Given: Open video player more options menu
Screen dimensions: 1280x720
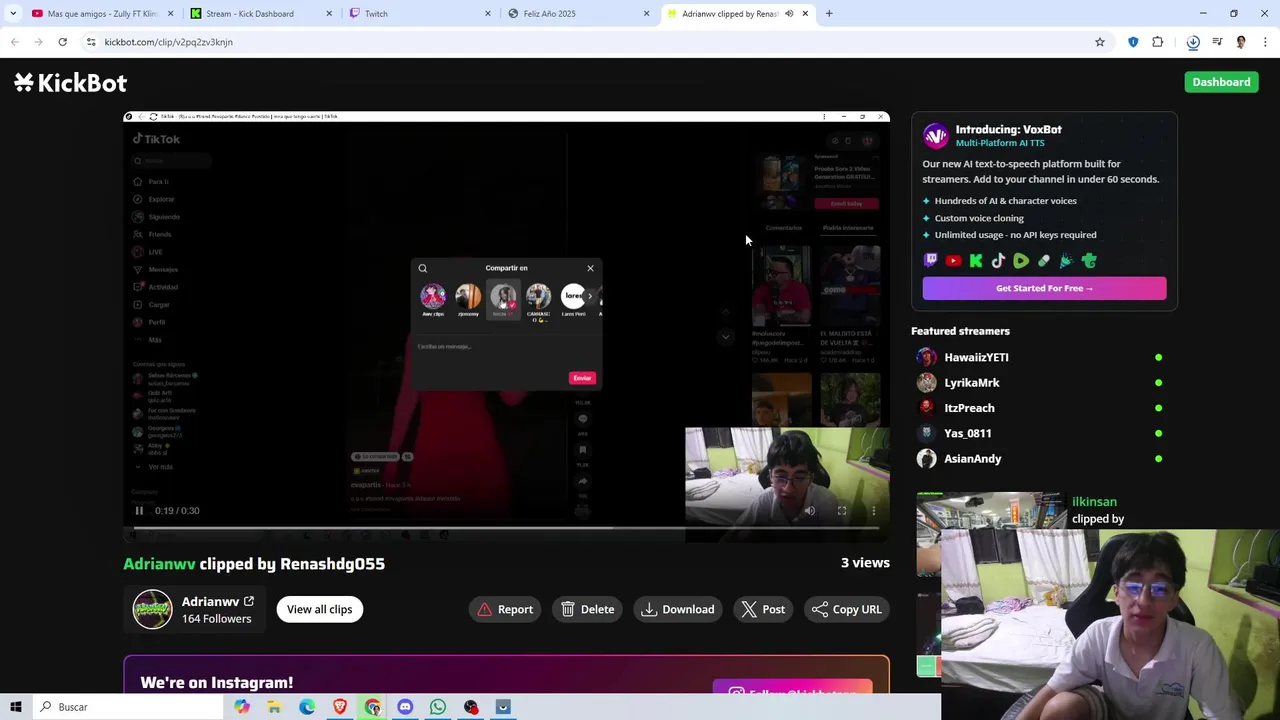Looking at the screenshot, I should coord(873,511).
